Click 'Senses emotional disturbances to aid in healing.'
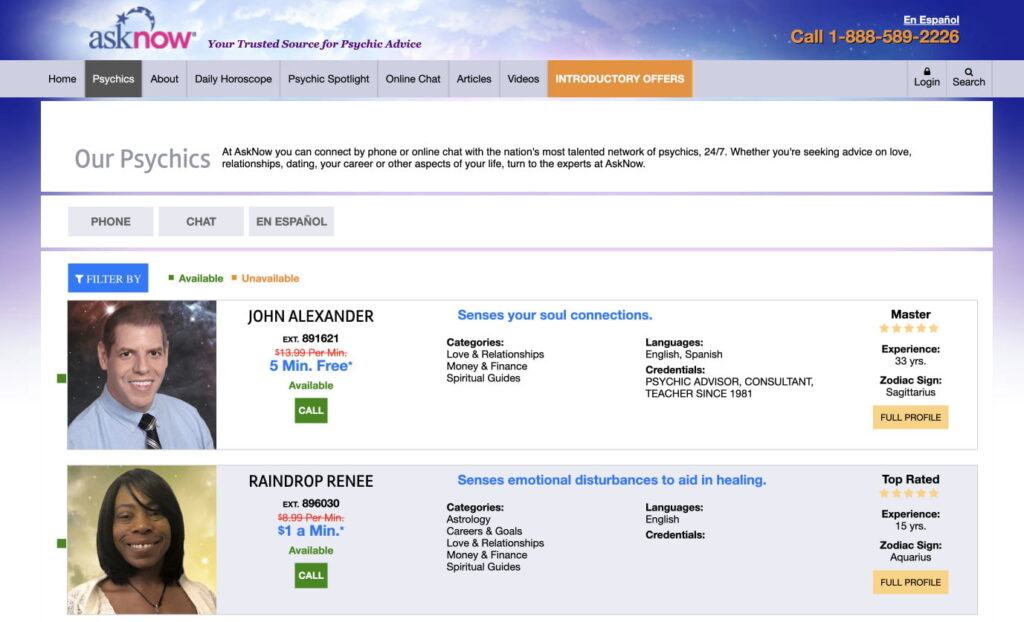The image size is (1024, 622). 611,480
